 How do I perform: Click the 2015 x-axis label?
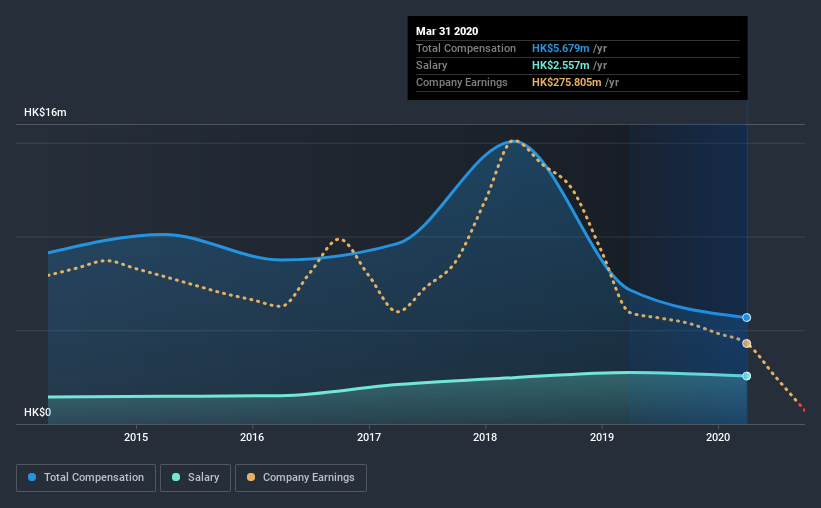coord(136,437)
